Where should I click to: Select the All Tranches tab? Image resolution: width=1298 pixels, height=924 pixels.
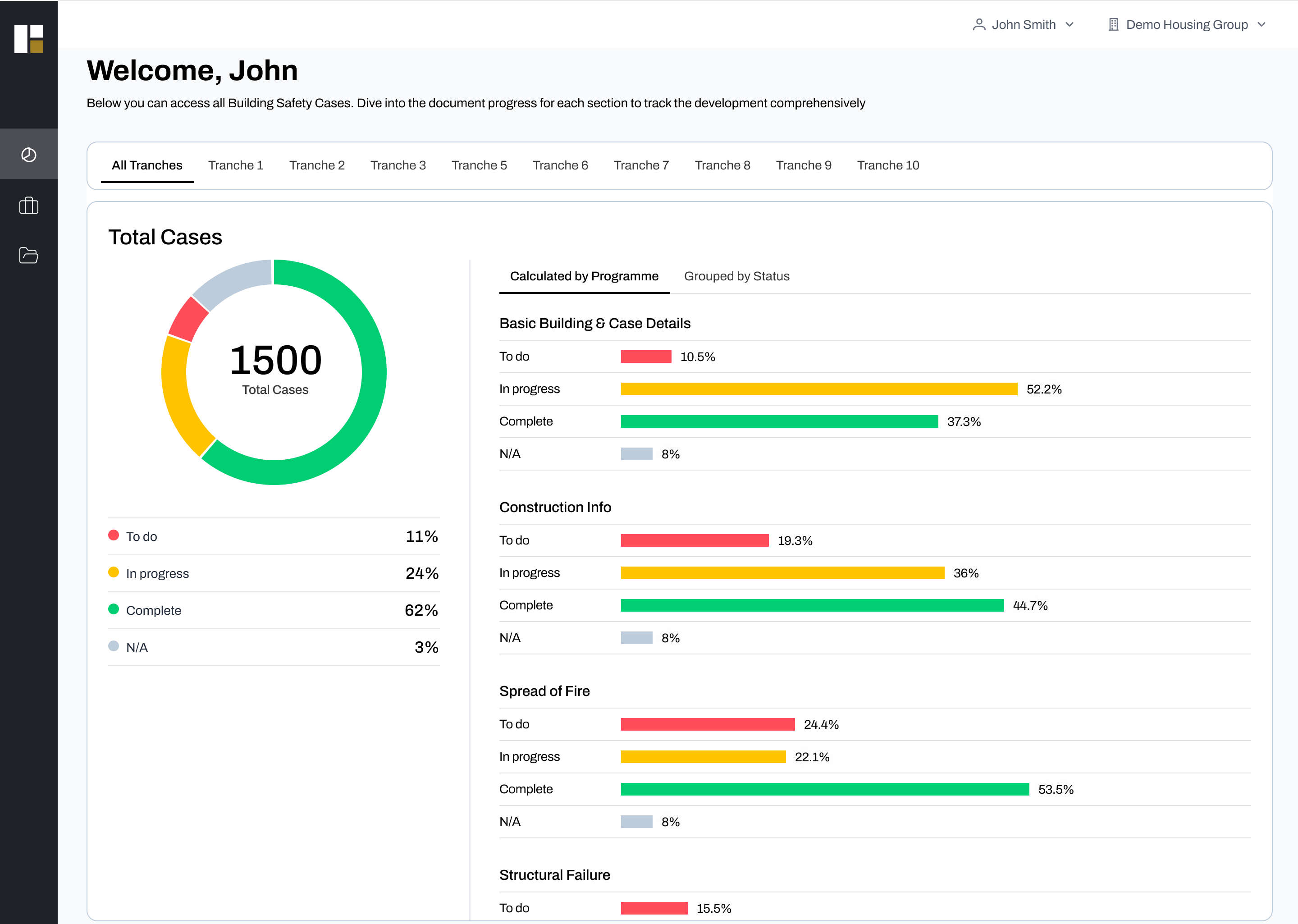(x=147, y=165)
